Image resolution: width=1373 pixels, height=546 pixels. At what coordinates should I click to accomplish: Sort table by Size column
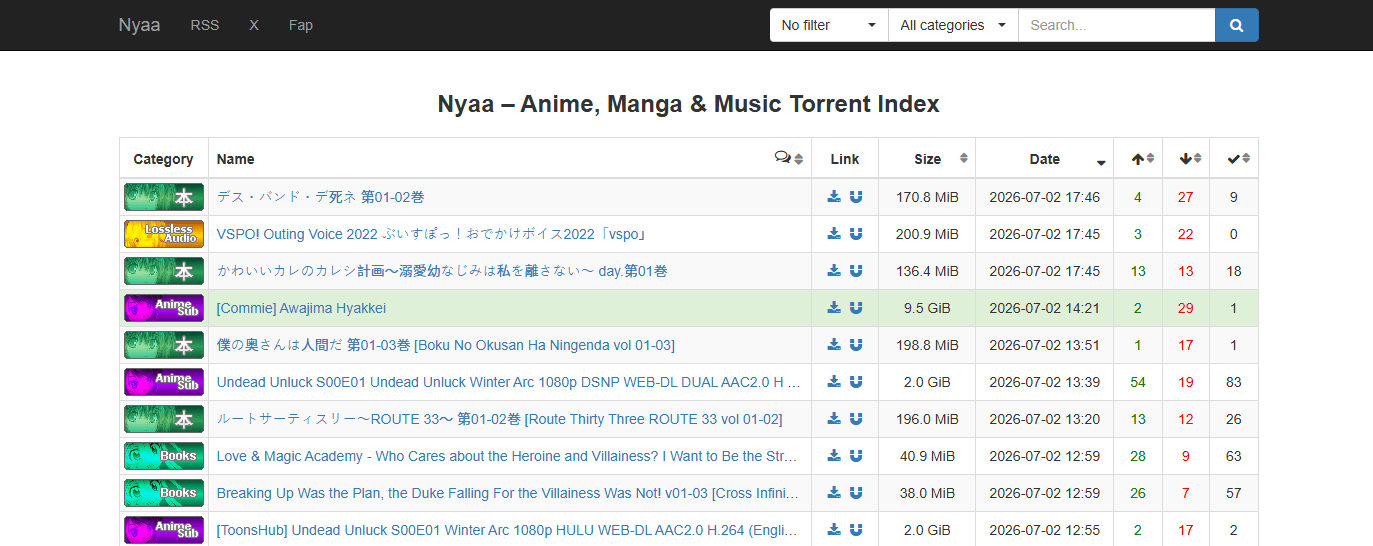pyautogui.click(x=927, y=158)
